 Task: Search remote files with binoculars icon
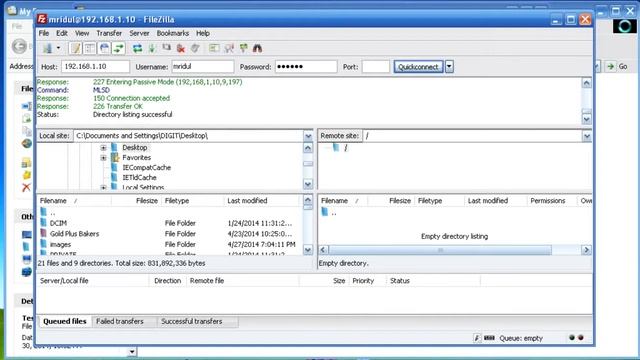258,48
